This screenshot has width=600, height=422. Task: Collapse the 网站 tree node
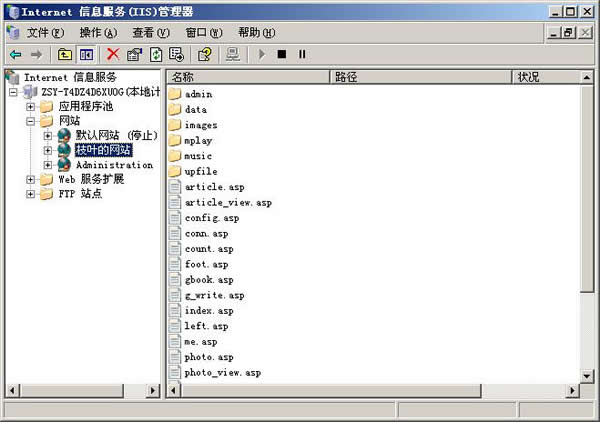[31, 121]
